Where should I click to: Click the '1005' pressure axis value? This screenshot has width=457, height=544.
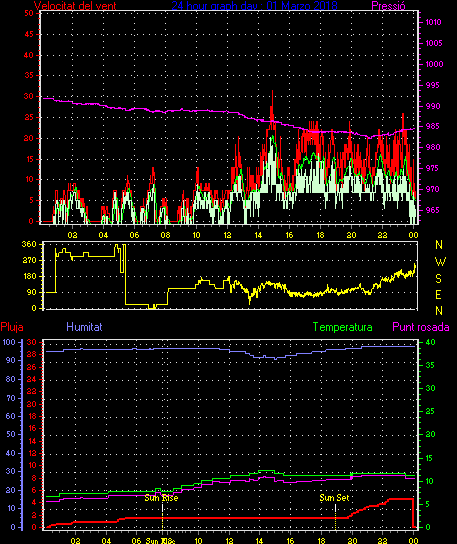pos(434,43)
